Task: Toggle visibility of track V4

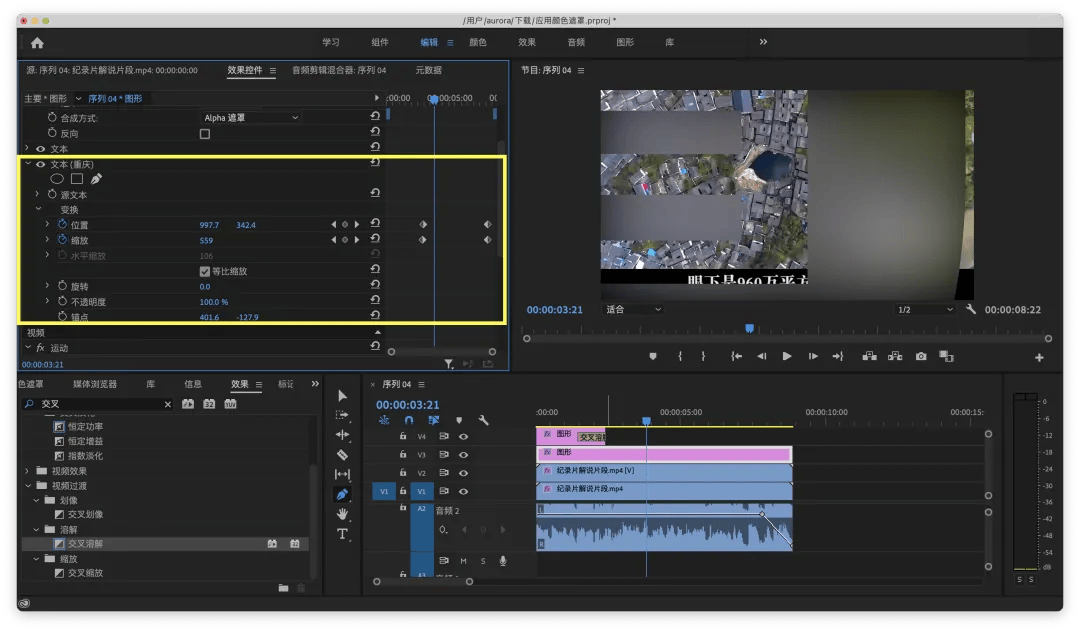Action: 464,436
